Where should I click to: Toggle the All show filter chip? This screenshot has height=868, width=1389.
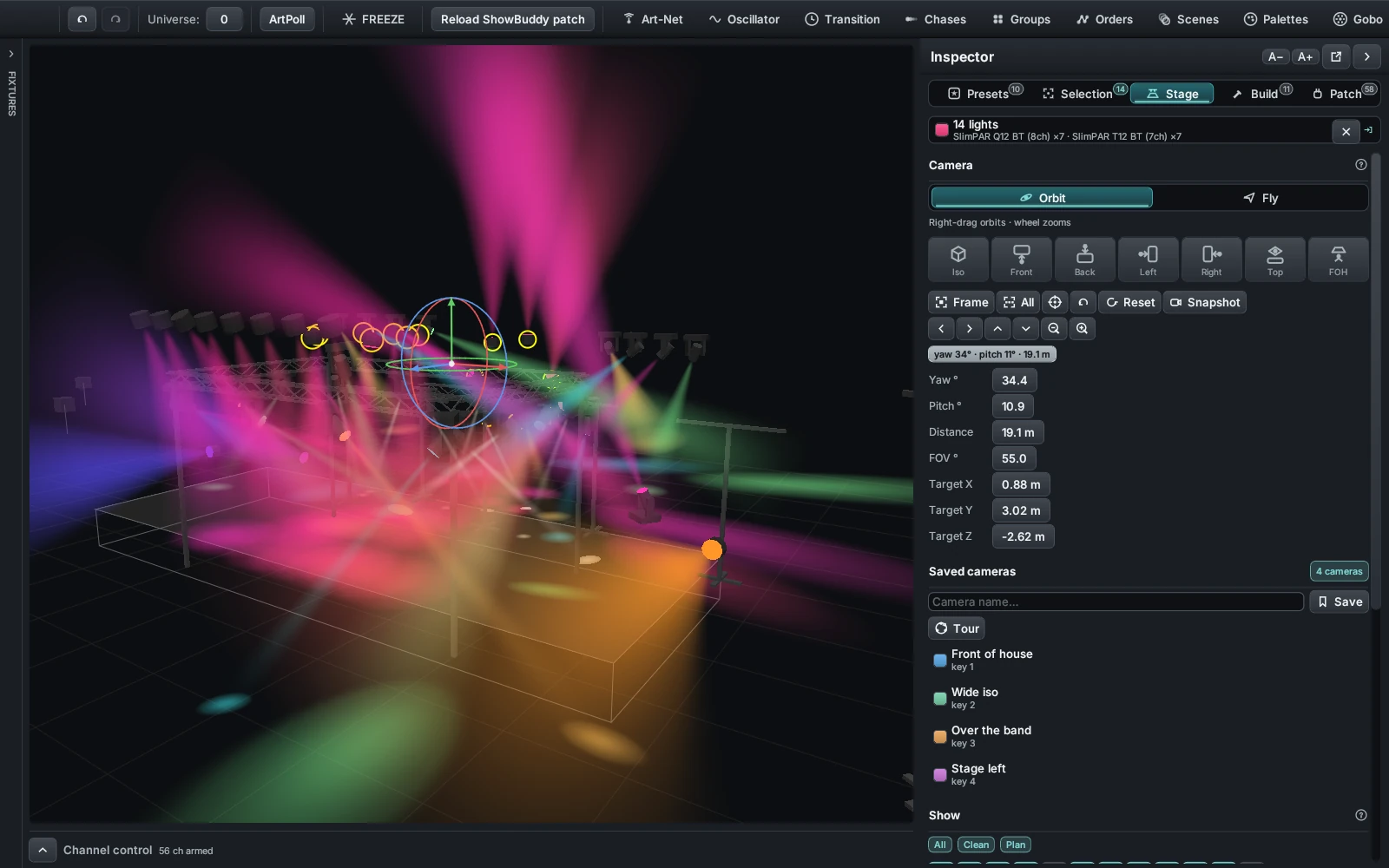(940, 845)
